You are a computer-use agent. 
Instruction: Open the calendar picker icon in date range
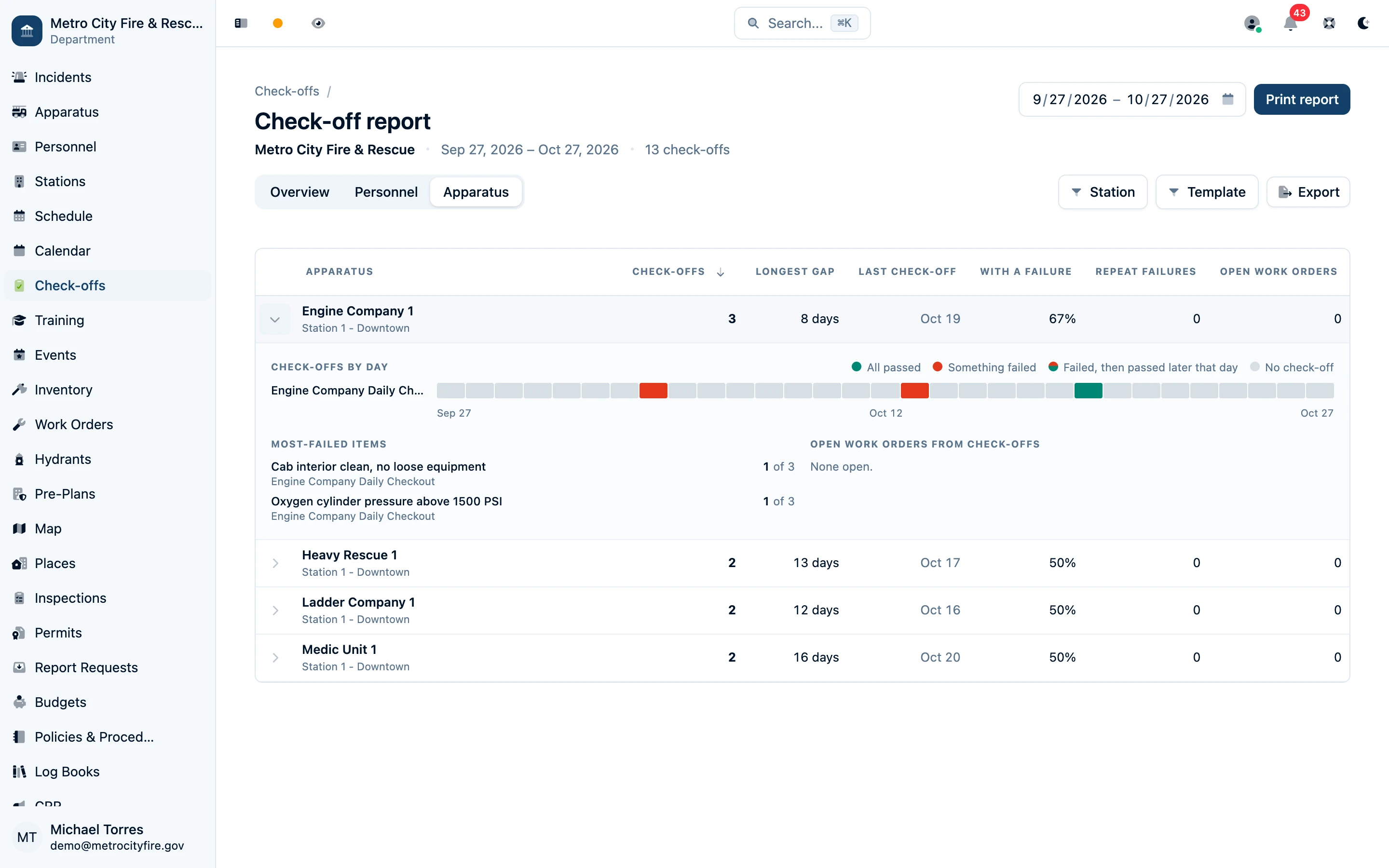tap(1228, 99)
